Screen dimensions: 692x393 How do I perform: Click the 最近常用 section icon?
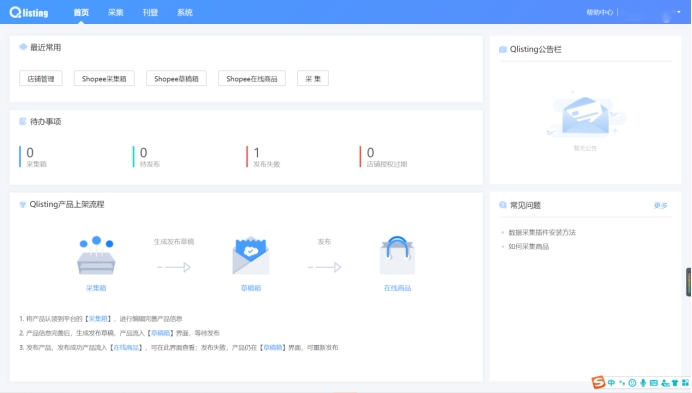tap(23, 47)
